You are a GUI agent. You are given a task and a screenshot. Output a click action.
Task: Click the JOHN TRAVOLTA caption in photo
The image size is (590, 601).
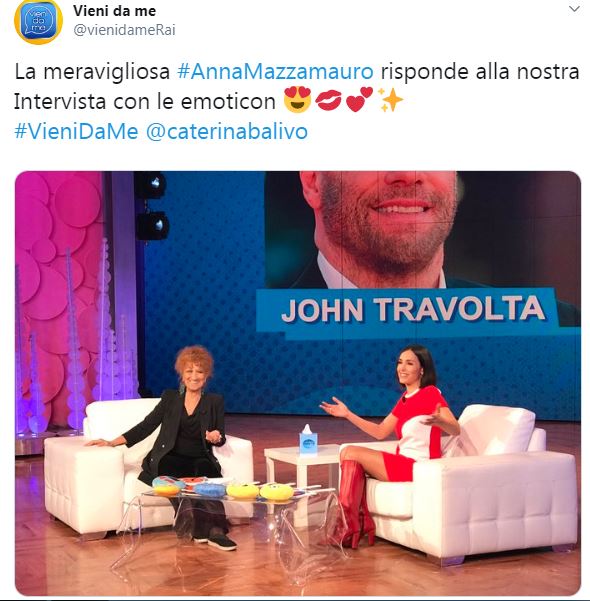413,309
